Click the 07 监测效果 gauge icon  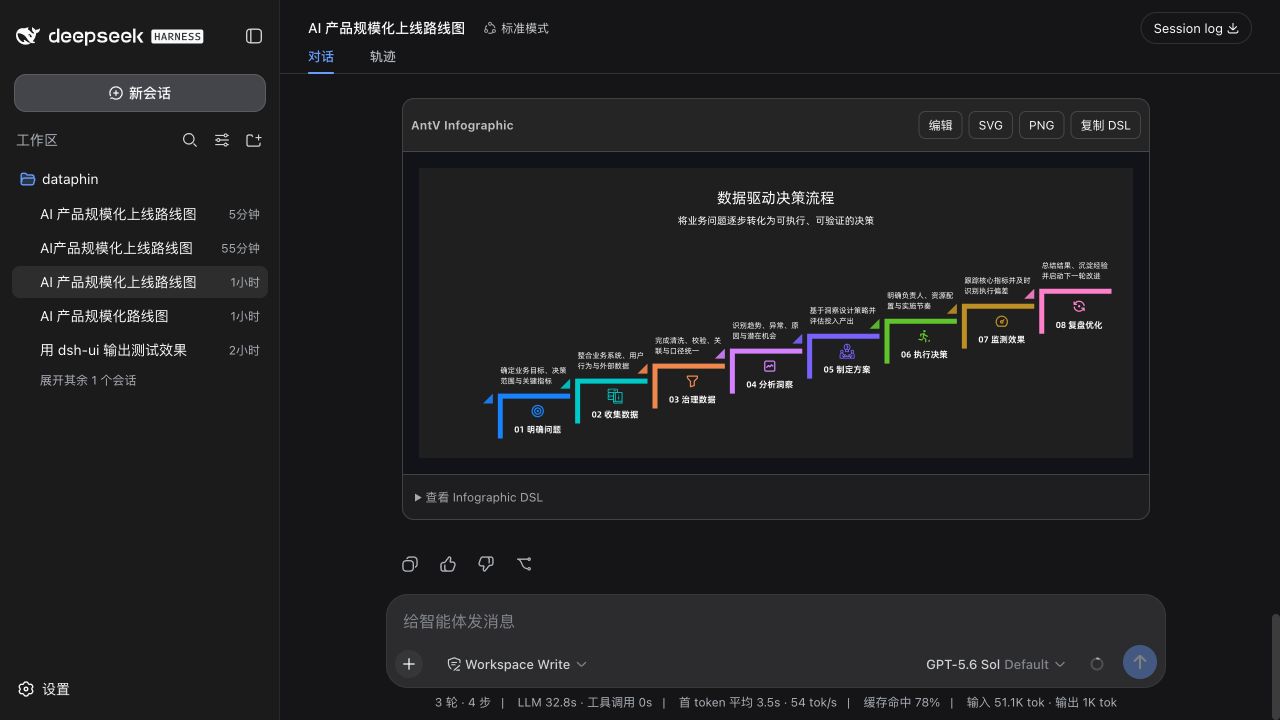click(x=1001, y=321)
